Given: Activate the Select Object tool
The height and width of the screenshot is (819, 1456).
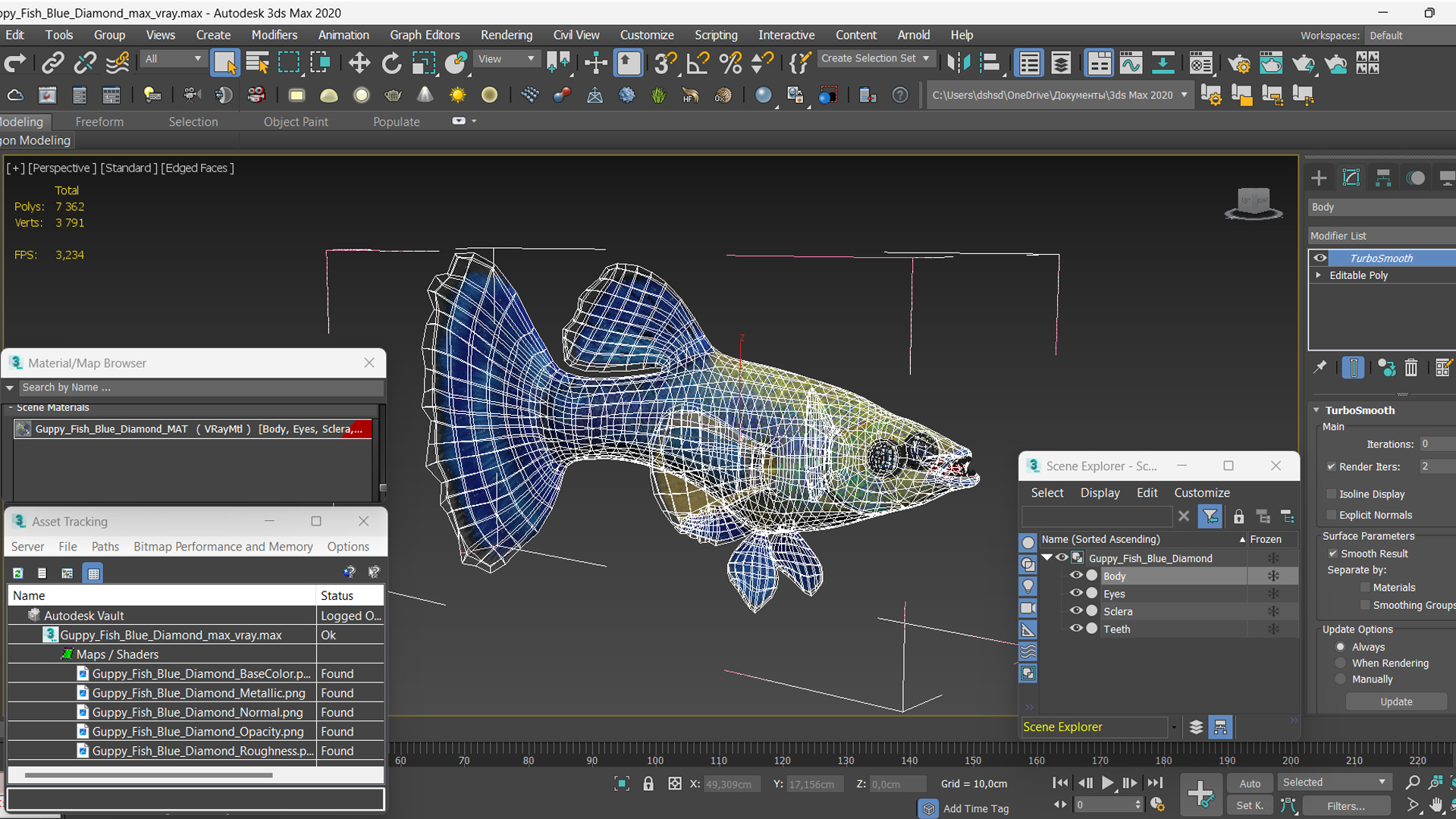Looking at the screenshot, I should (225, 63).
